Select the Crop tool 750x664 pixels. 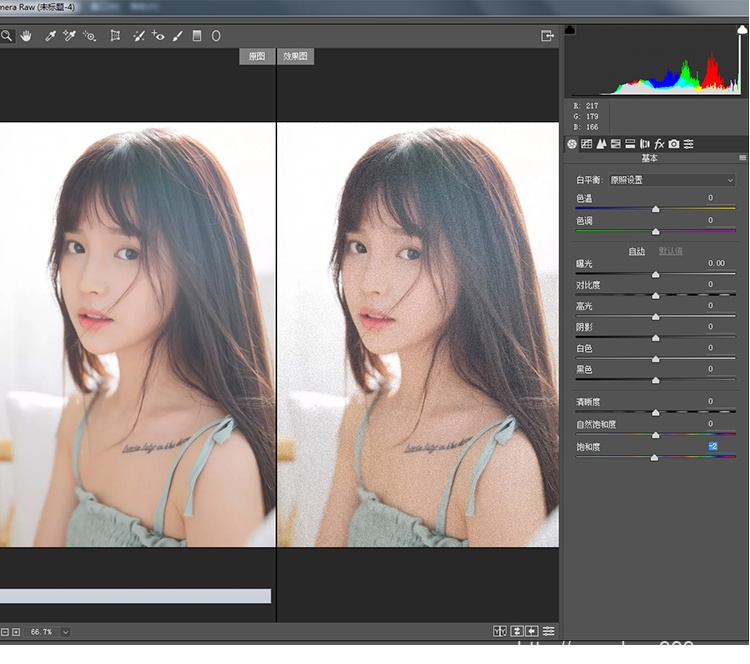tap(115, 36)
